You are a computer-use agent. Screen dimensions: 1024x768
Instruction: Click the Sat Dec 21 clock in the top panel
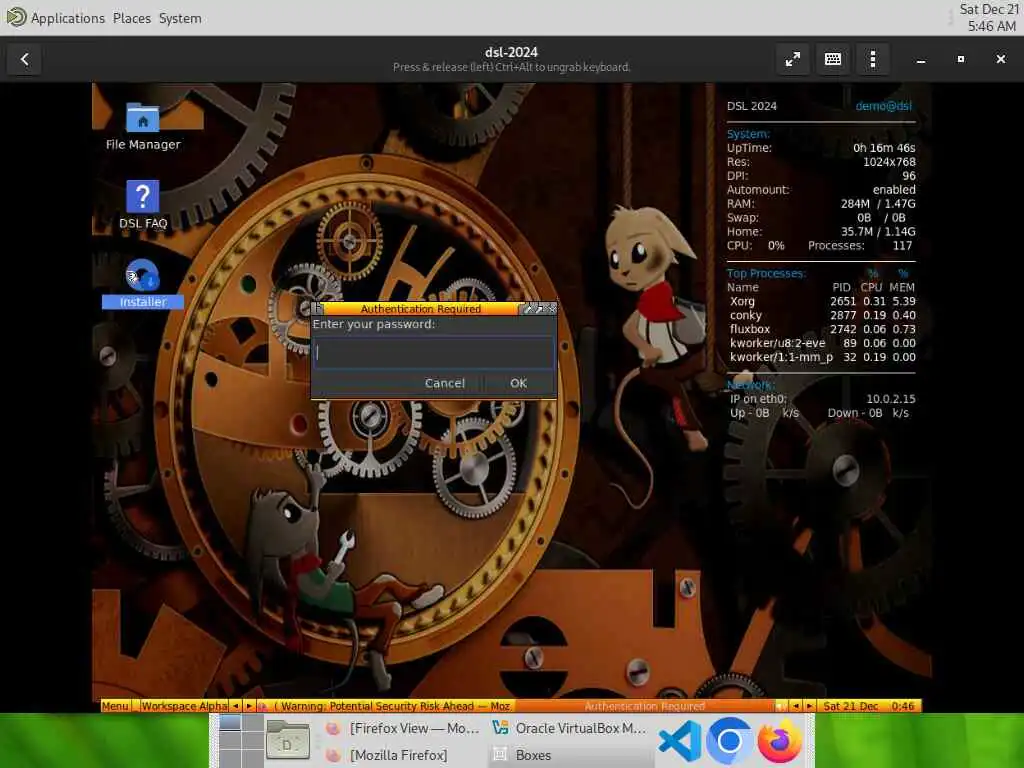tap(990, 18)
